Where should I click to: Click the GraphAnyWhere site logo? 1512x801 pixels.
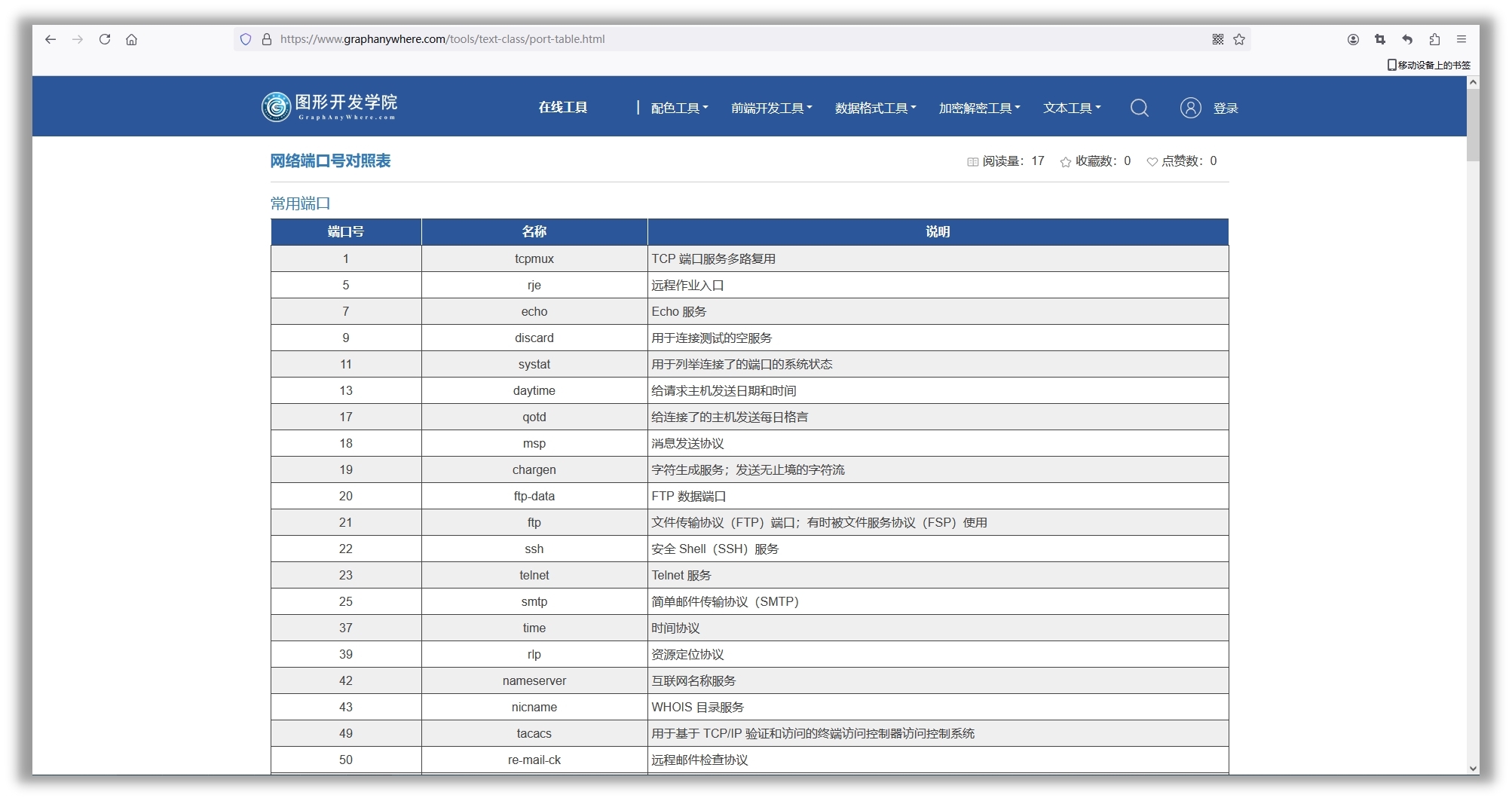coord(329,106)
